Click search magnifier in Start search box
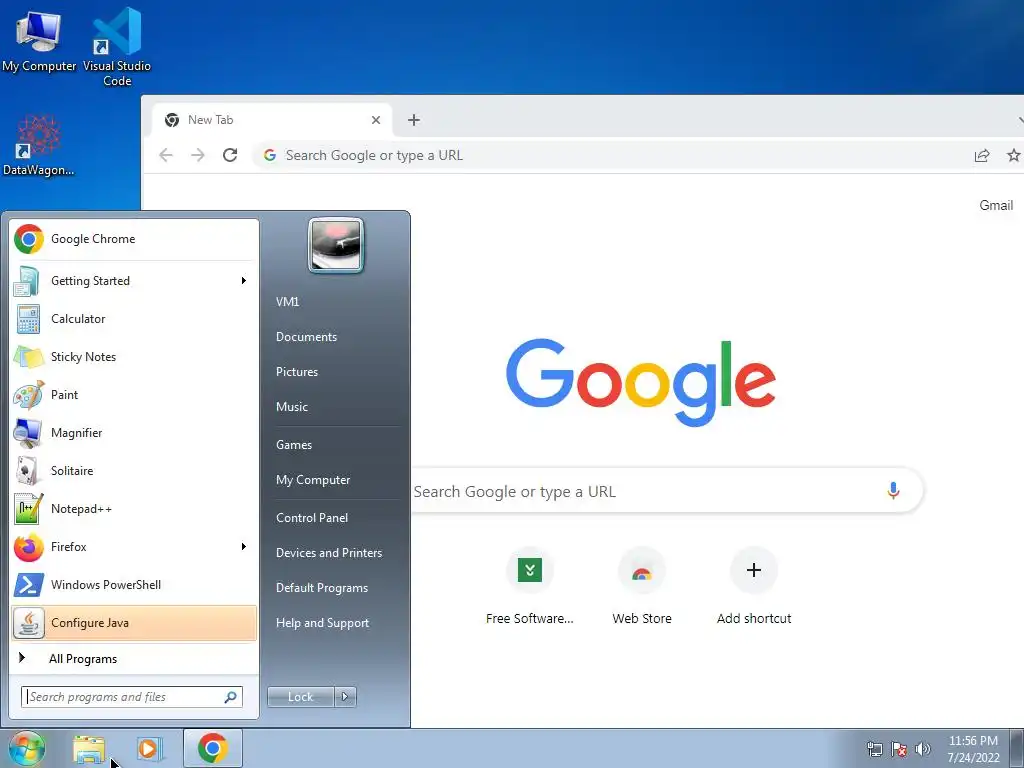Screen dimensions: 1024x768 [230, 697]
